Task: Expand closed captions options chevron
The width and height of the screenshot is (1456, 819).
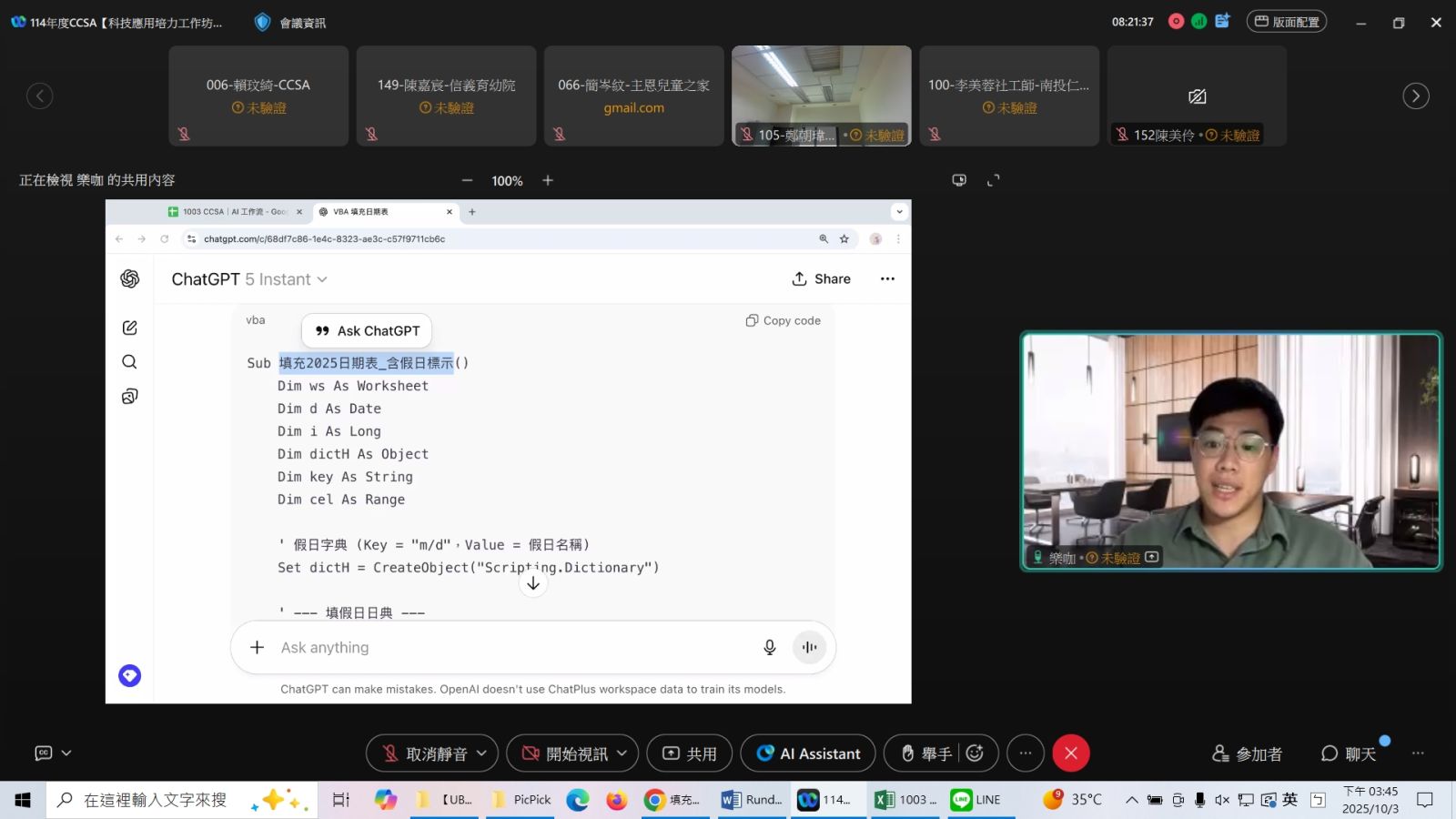Action: pyautogui.click(x=66, y=753)
